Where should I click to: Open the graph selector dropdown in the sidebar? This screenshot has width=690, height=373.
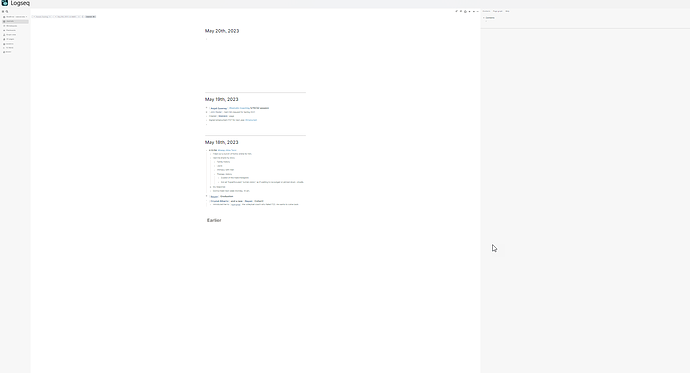click(15, 17)
